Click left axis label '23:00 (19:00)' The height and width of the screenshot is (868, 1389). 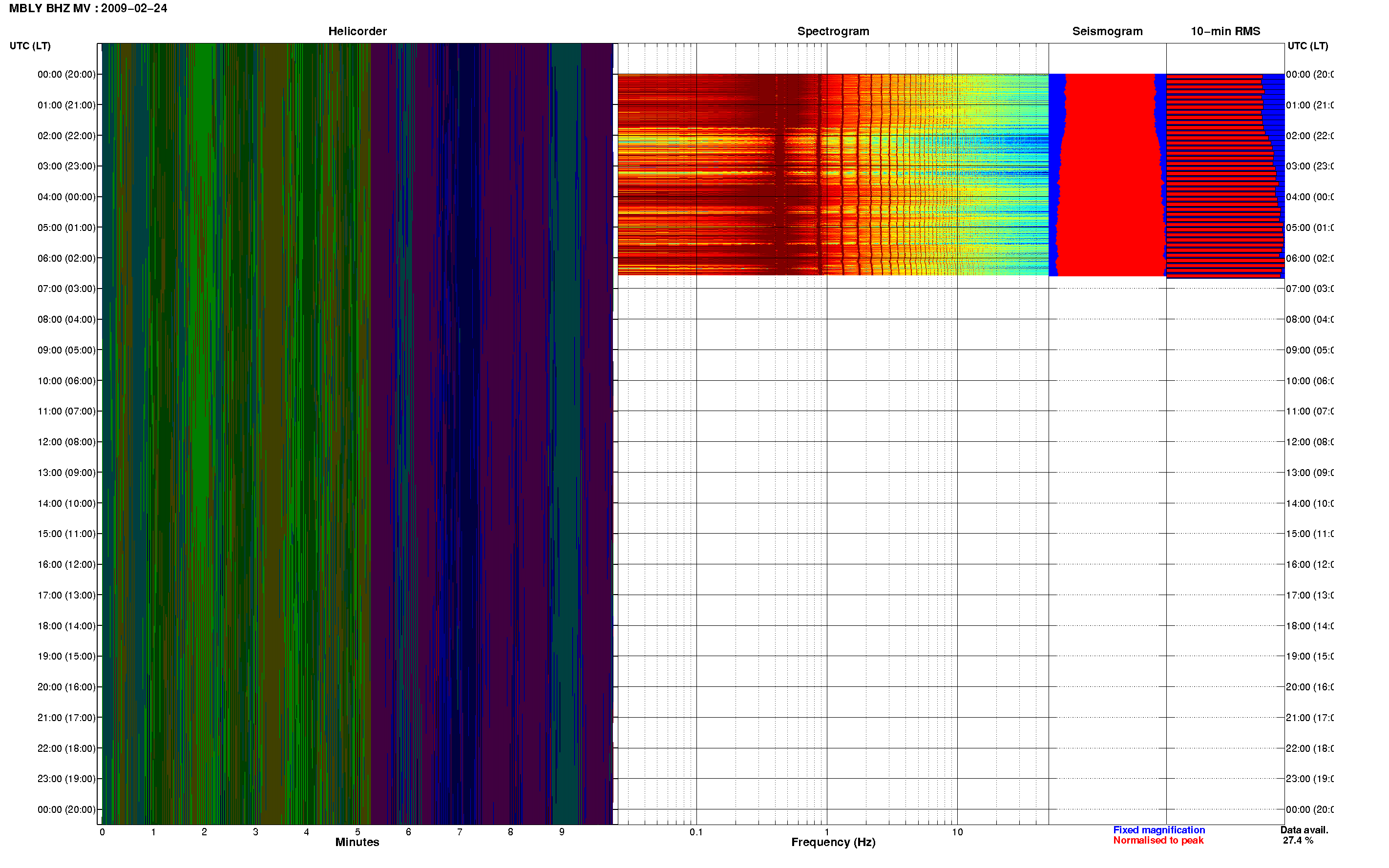(66, 779)
